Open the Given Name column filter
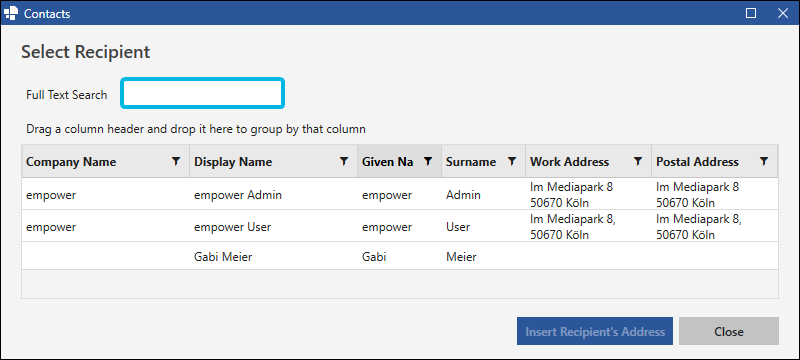 click(429, 162)
